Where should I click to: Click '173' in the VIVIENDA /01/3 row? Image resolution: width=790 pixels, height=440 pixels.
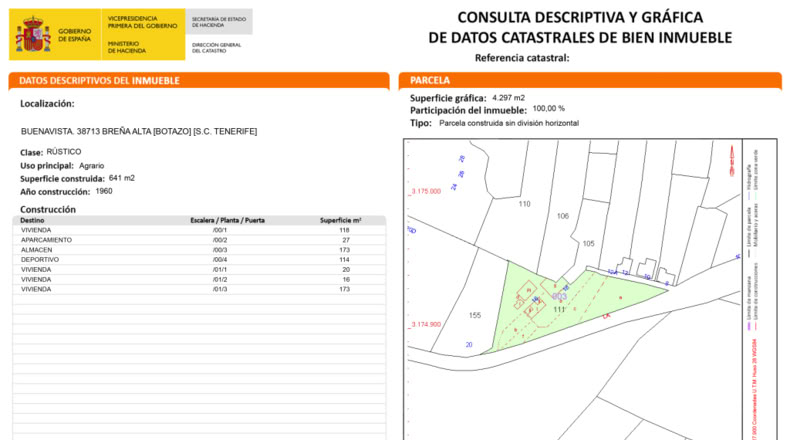(344, 289)
